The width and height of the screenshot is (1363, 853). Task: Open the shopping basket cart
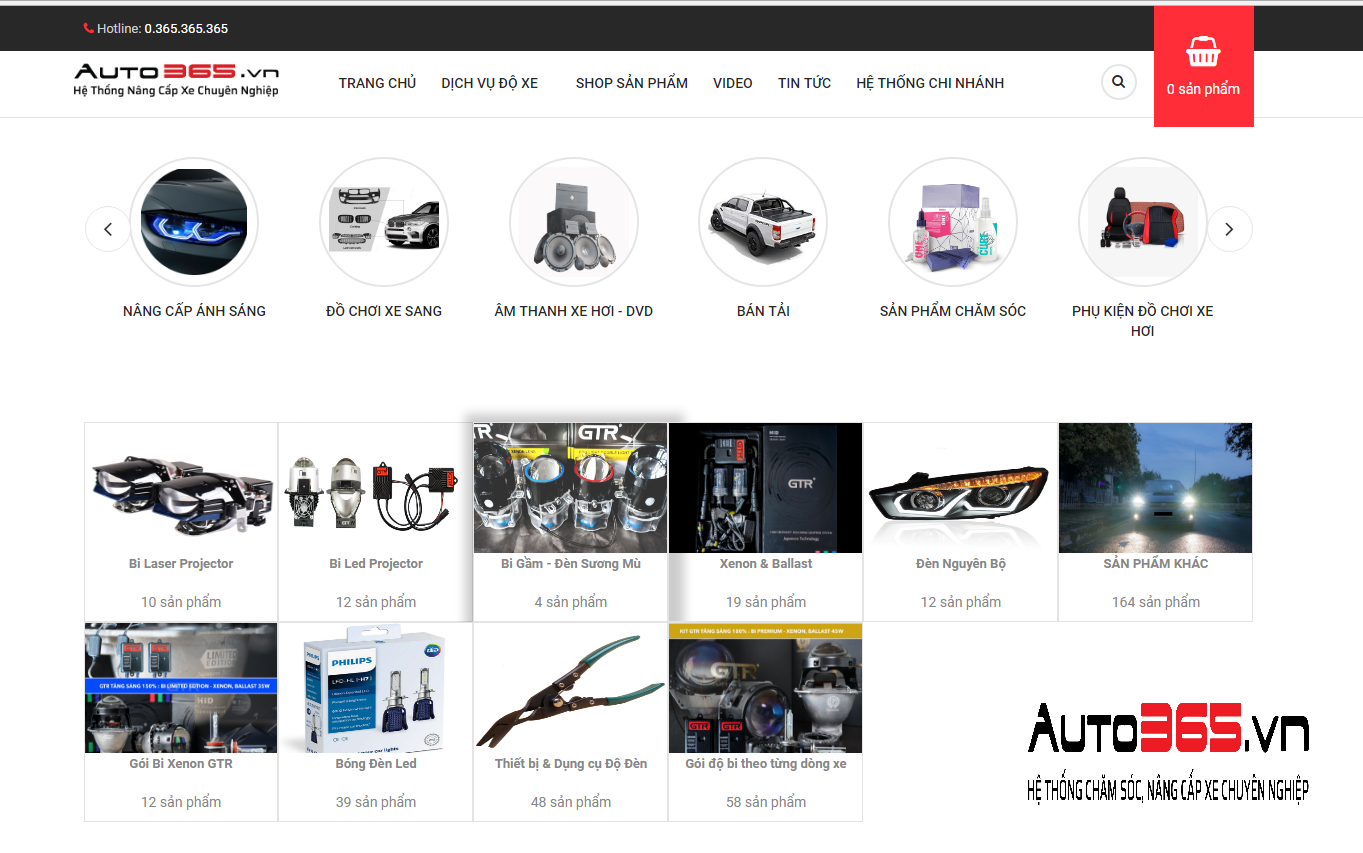click(1202, 55)
